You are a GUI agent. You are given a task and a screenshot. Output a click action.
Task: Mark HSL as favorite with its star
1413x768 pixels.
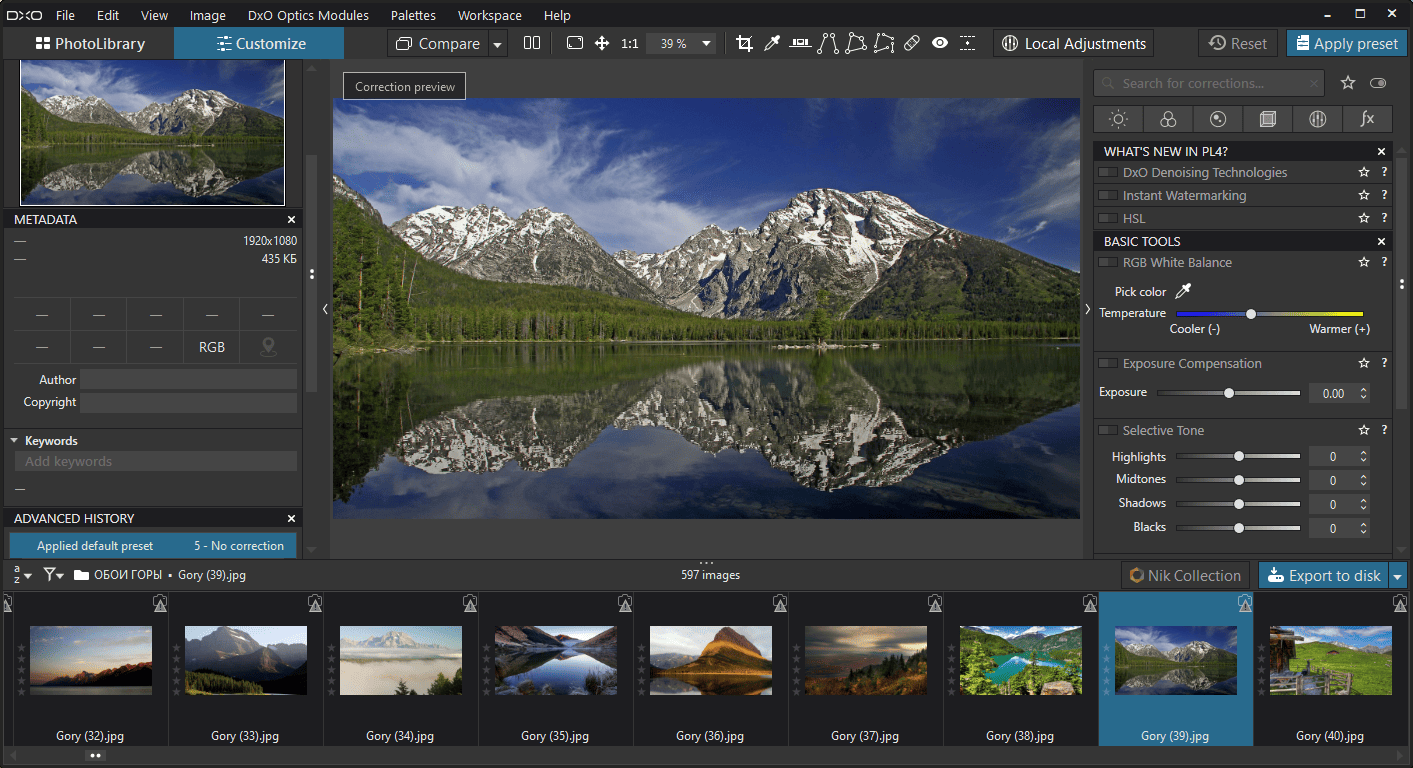pyautogui.click(x=1364, y=219)
